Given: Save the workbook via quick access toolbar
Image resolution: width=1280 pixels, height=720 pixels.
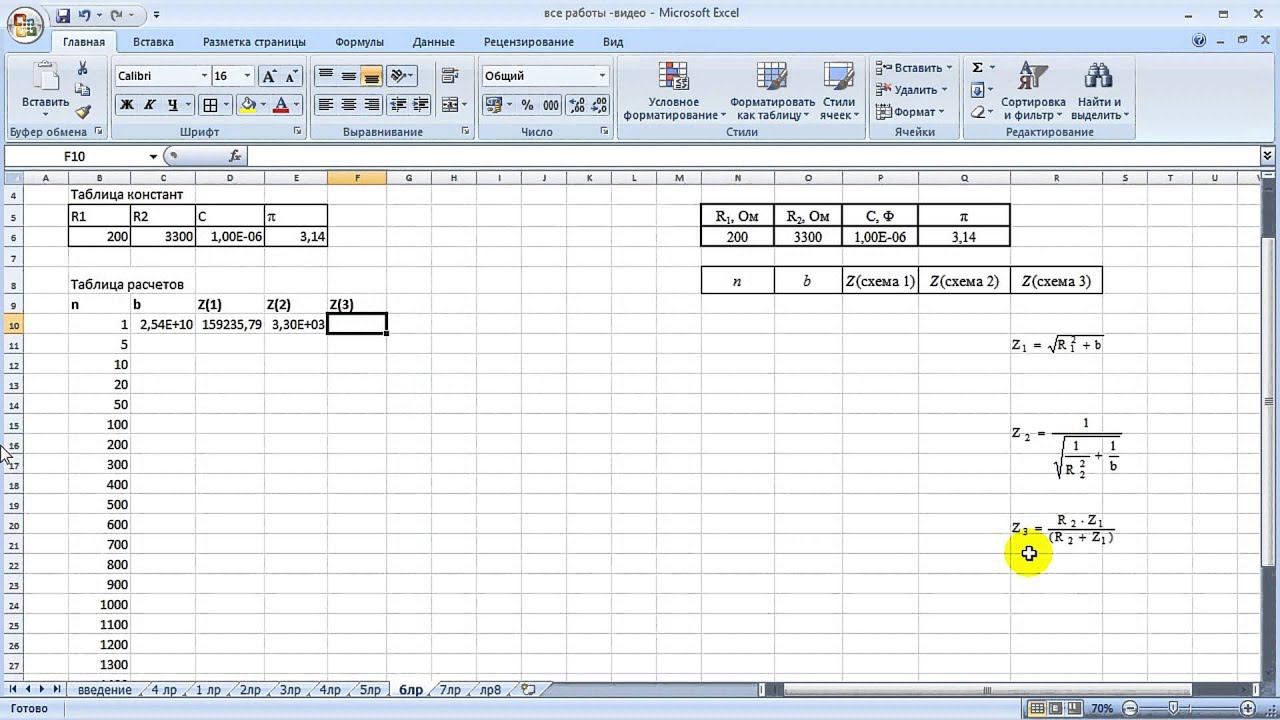Looking at the screenshot, I should click(63, 16).
